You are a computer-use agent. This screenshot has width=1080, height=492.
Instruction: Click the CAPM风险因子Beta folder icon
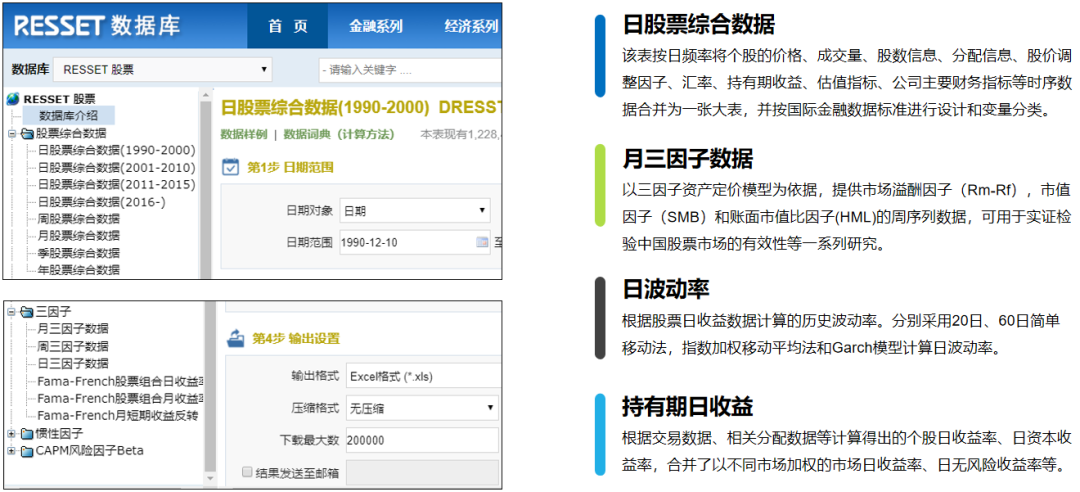[x=27, y=451]
